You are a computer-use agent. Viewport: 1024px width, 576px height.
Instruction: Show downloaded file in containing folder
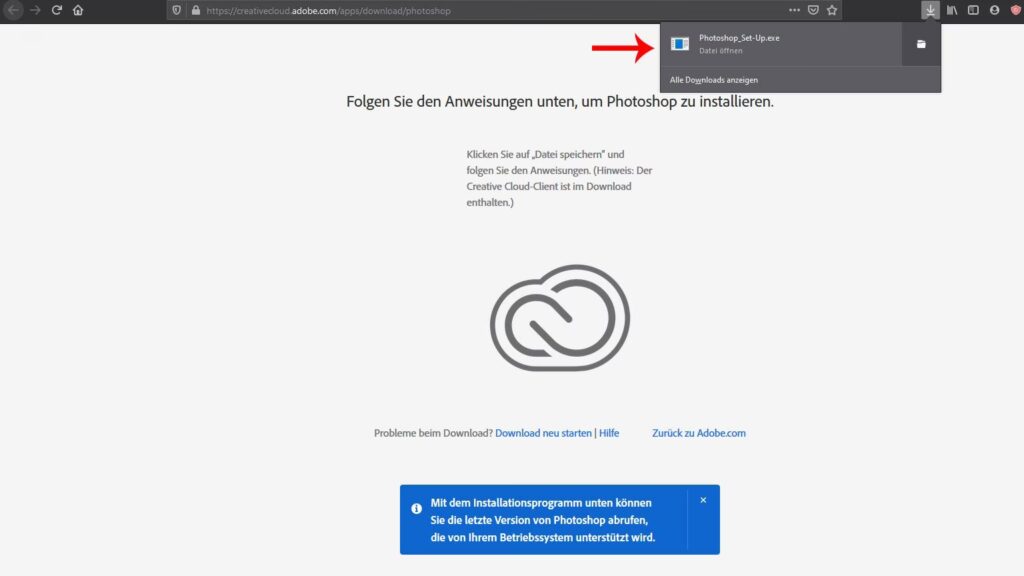tap(921, 44)
